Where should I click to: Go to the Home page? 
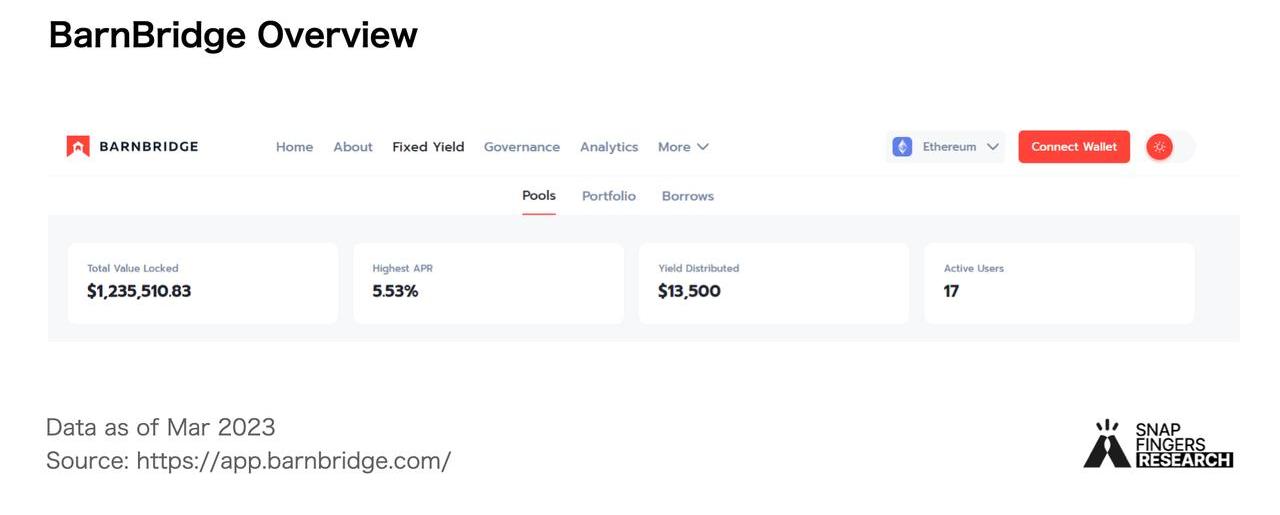(294, 147)
